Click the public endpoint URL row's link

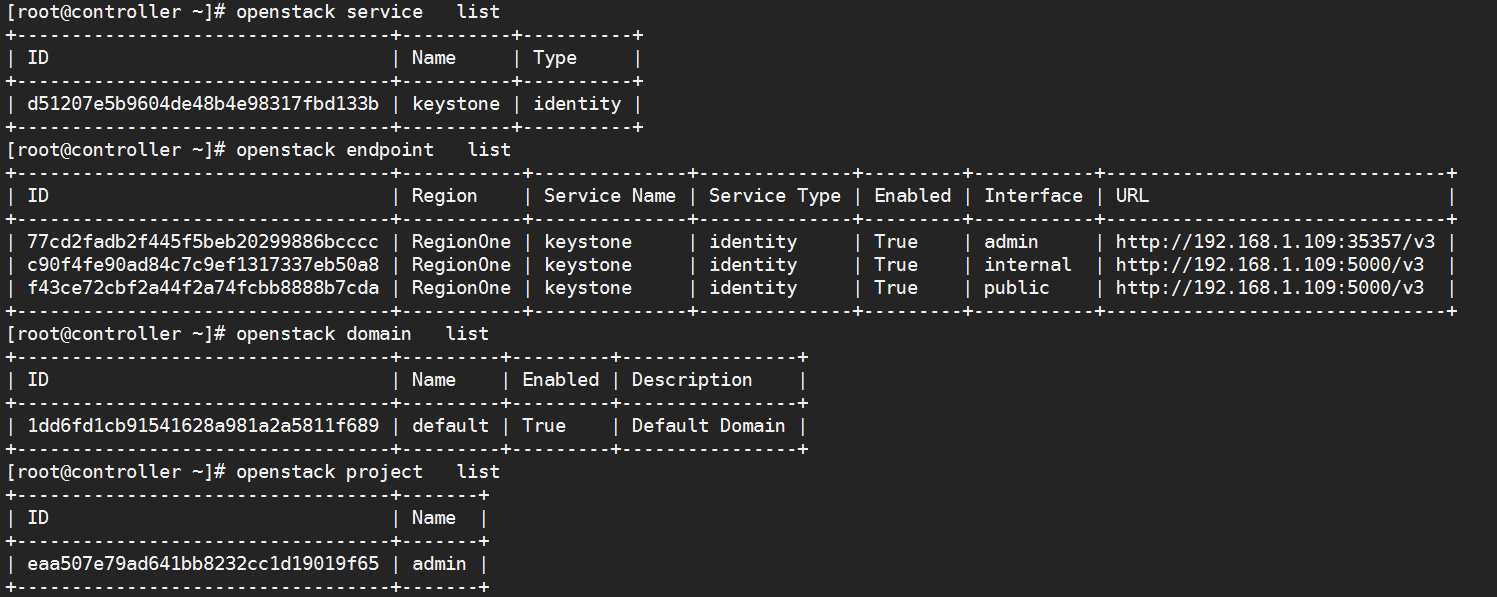pos(1270,288)
